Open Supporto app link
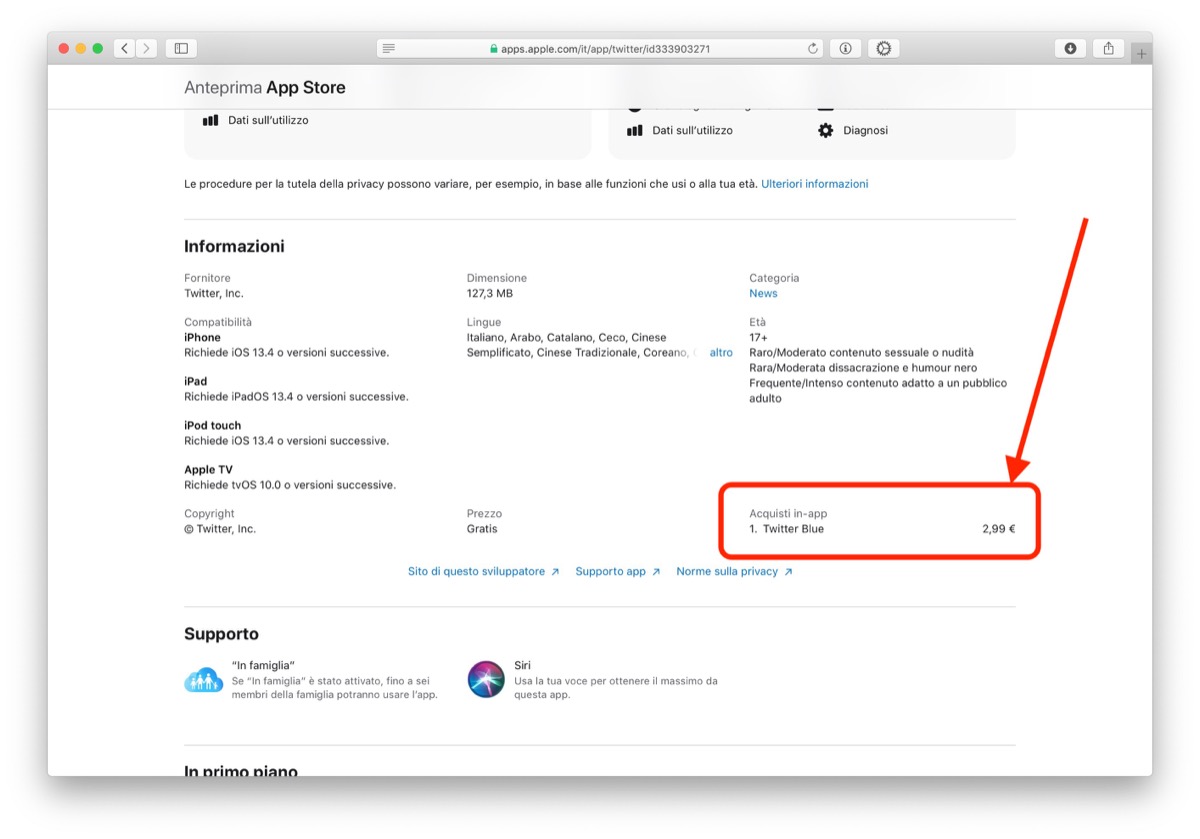The image size is (1200, 839). tap(618, 572)
